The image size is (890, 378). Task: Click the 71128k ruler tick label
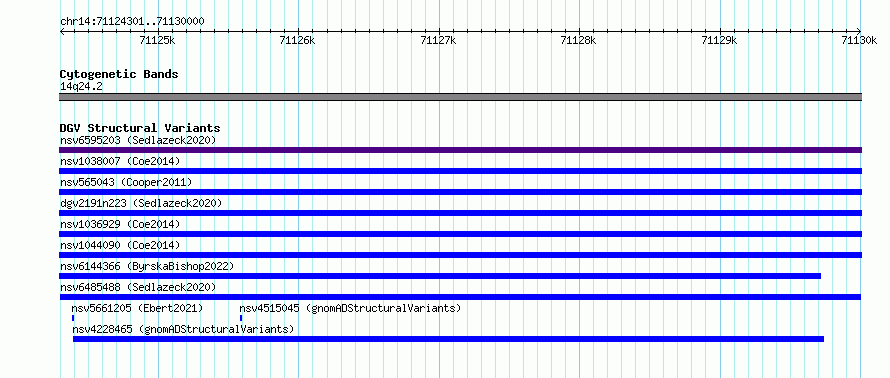578,40
